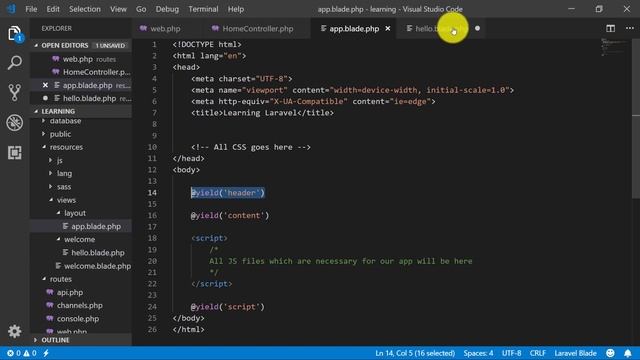Collapse the welcome folder
Screen dimensions: 640x360
point(79,239)
